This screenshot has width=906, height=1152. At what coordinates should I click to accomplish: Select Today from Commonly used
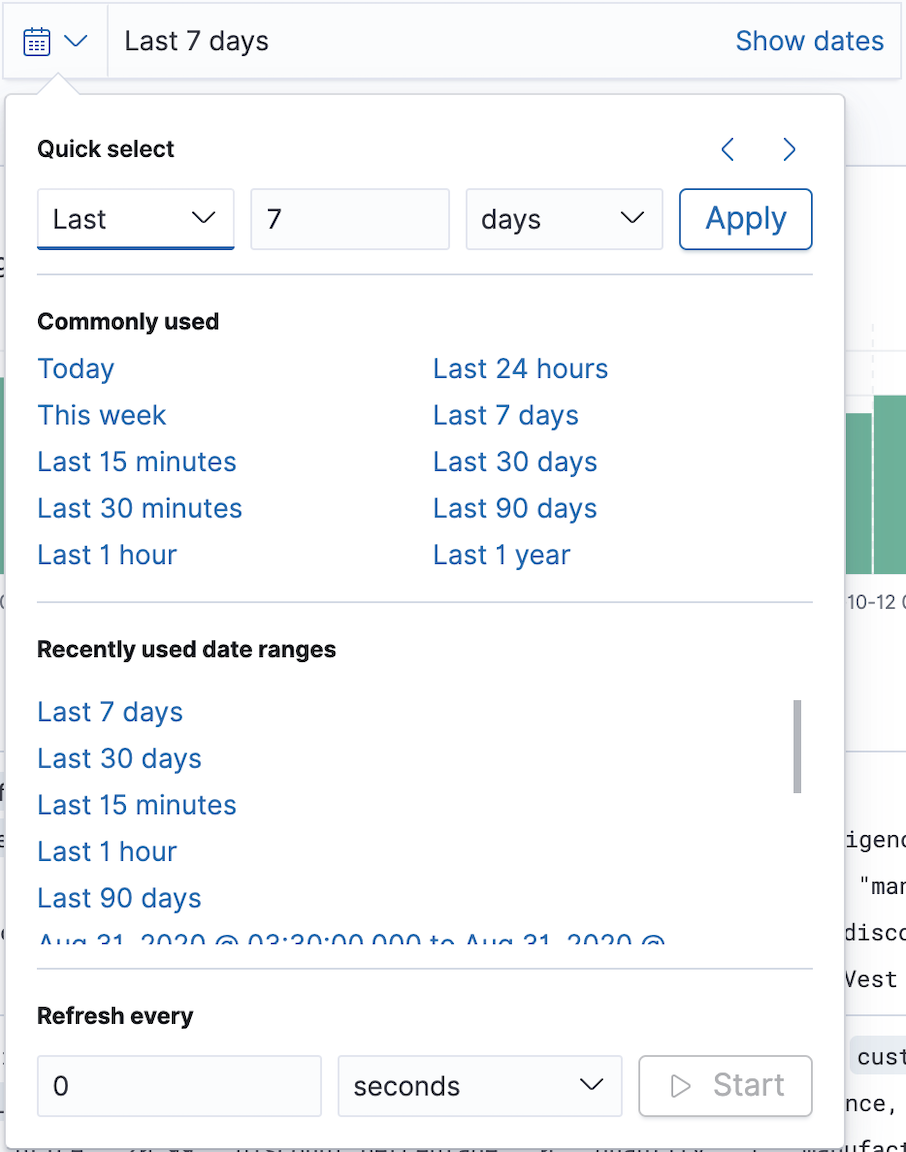(x=75, y=369)
